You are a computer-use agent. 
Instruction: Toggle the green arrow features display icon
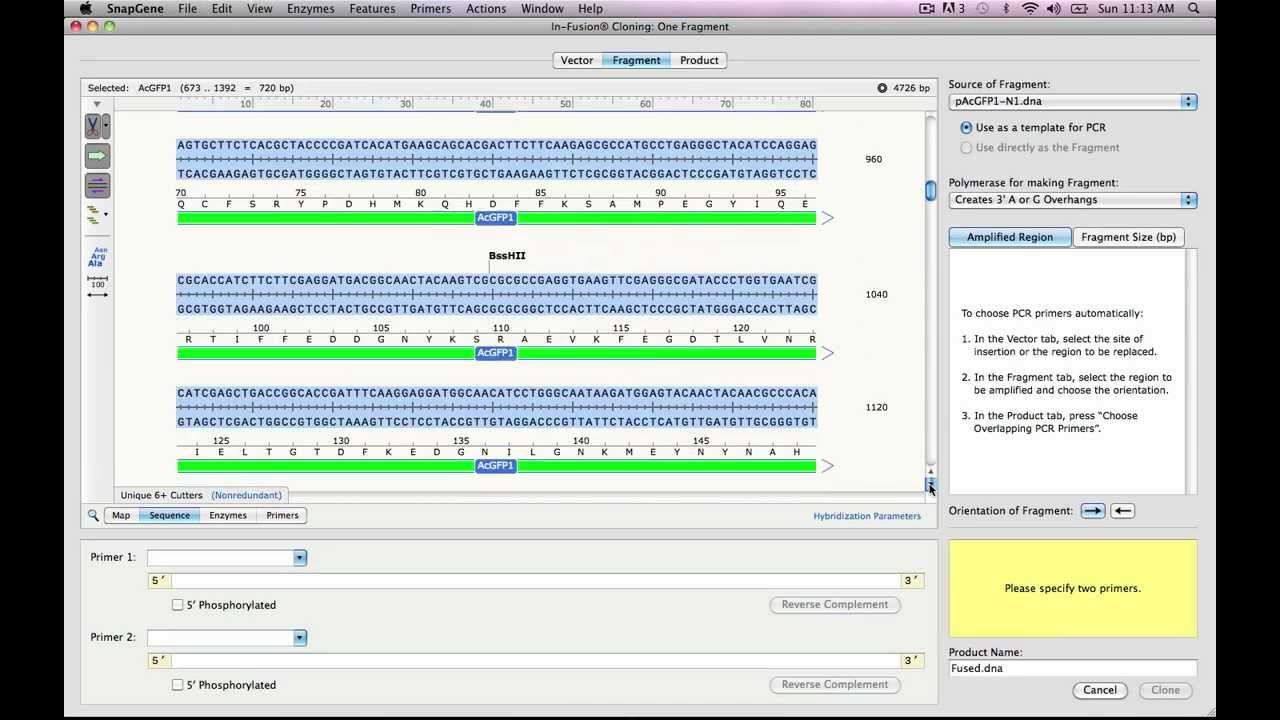[97, 156]
